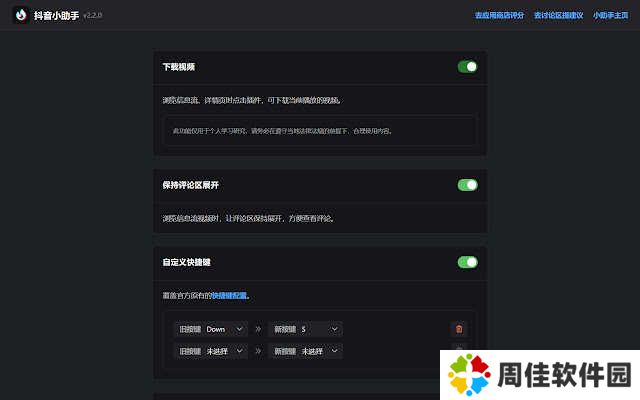Click the 抖音小助手 title text
Viewport: 640px width, 400px height.
[x=56, y=15]
